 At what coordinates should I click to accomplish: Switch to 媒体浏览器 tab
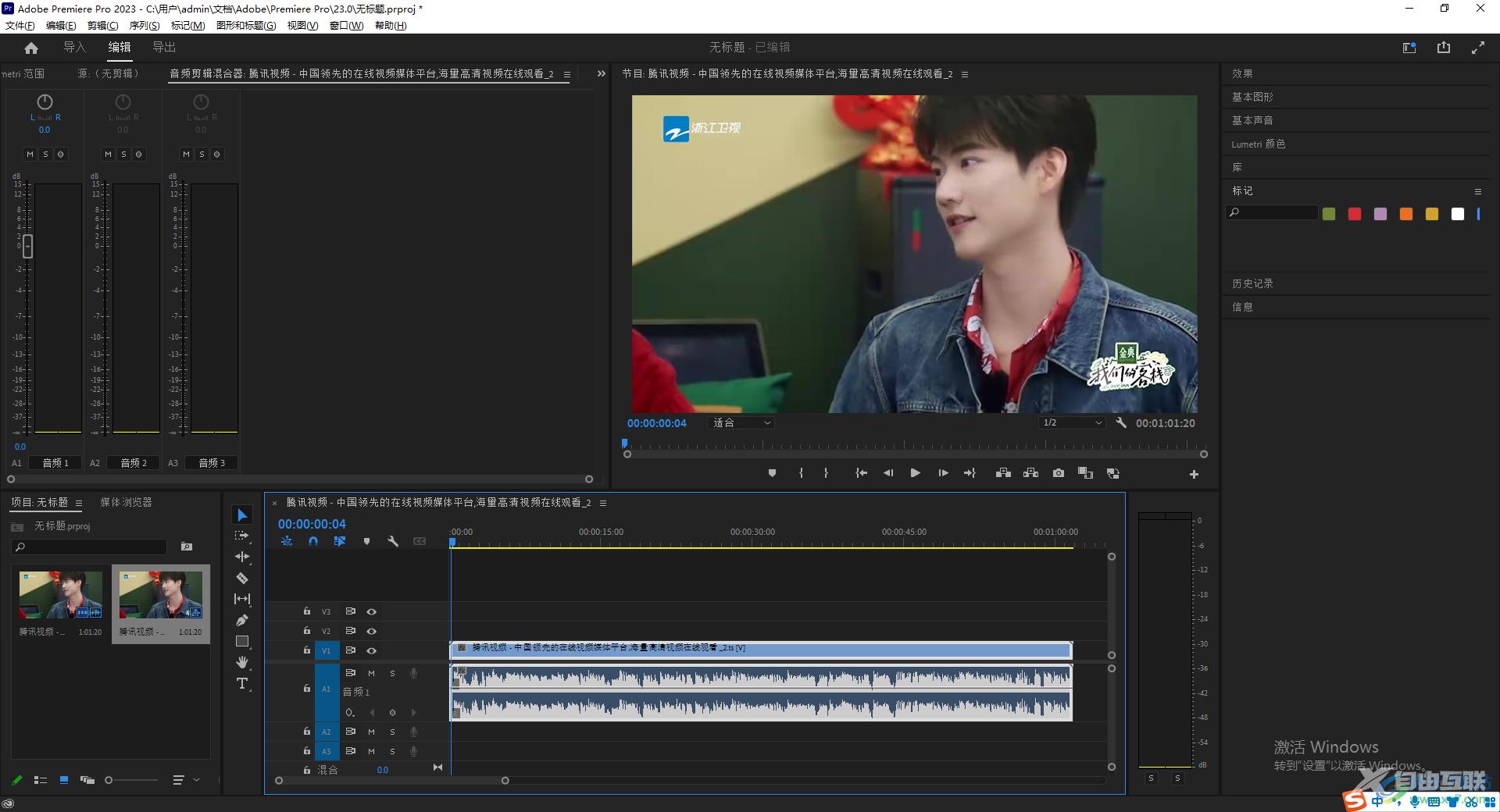point(126,503)
